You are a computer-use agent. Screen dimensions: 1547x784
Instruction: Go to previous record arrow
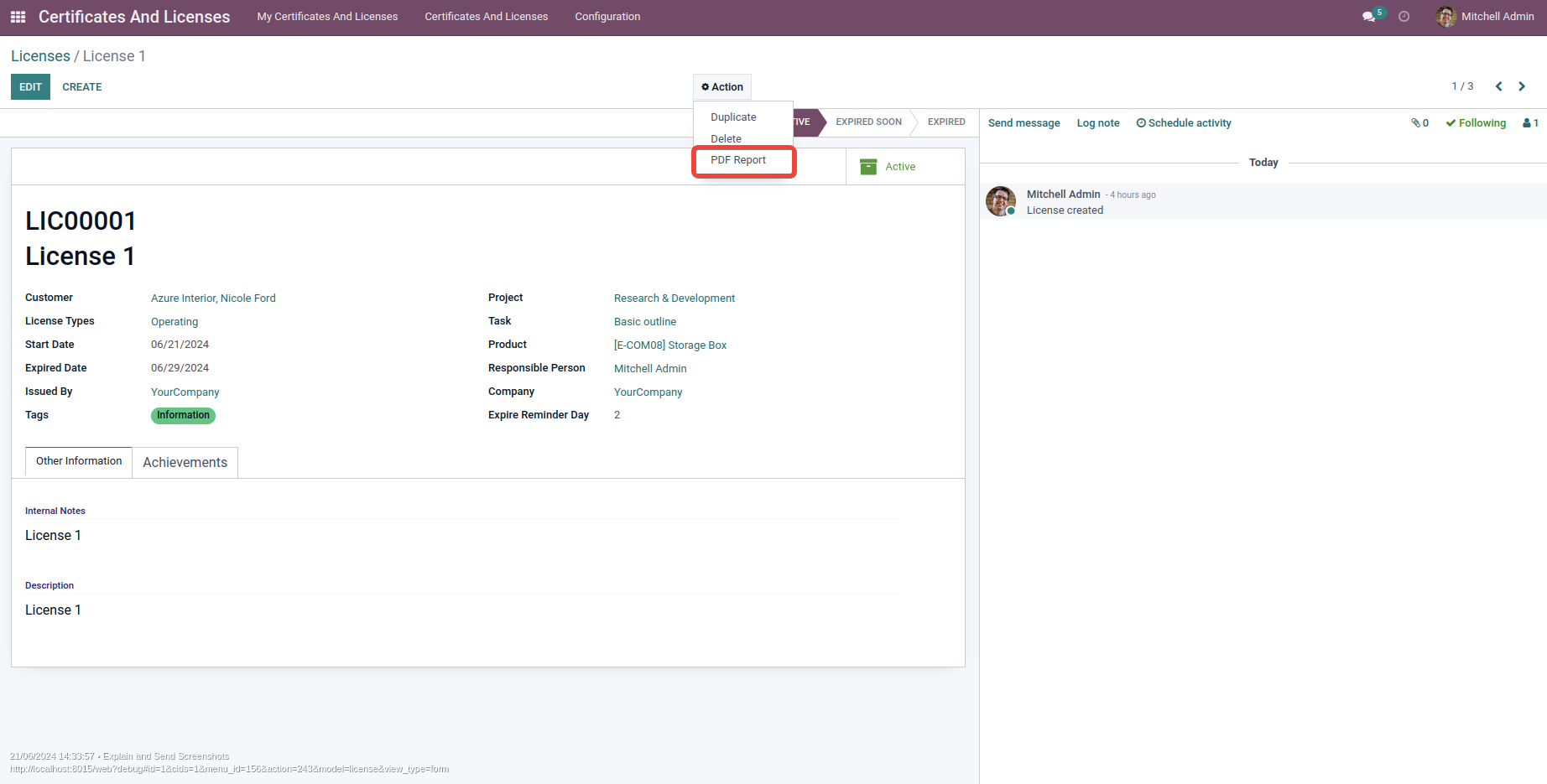(1499, 86)
